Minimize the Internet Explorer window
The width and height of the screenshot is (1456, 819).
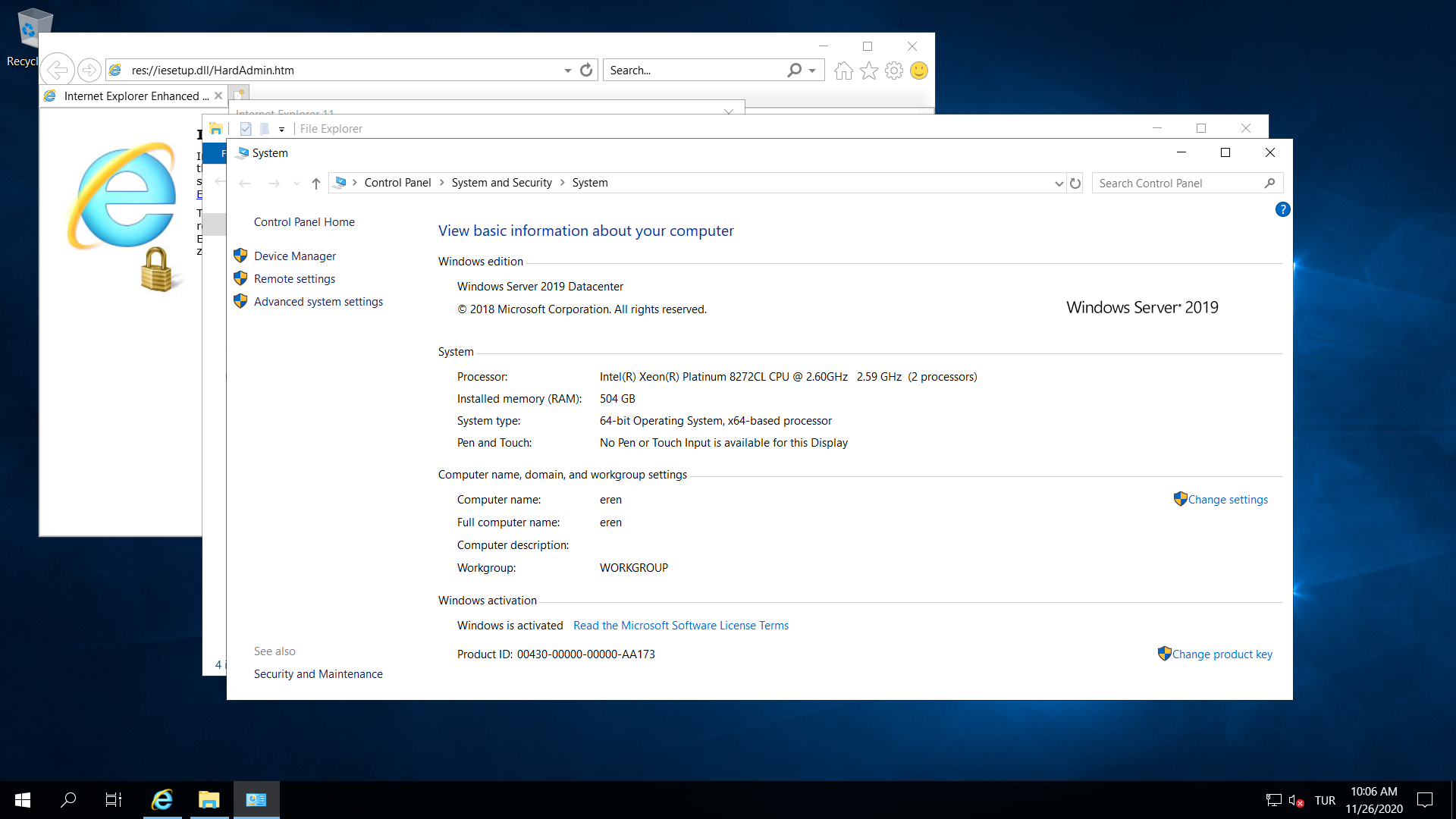tap(824, 46)
